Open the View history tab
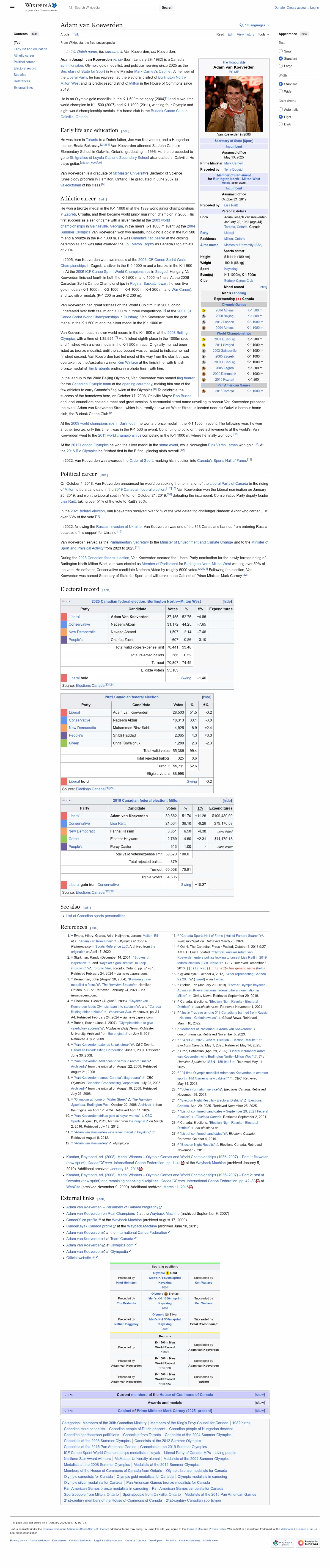This screenshot has height=1568, width=330. [245, 35]
